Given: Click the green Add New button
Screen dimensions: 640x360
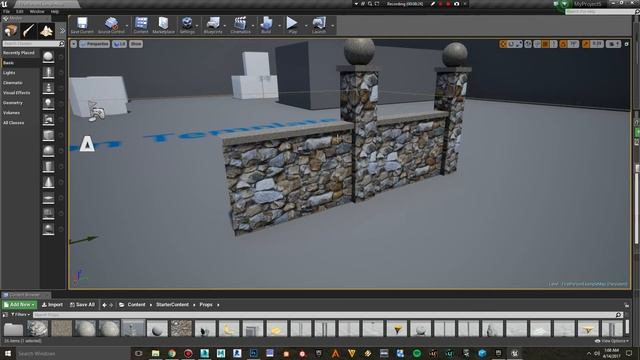Looking at the screenshot, I should point(19,304).
